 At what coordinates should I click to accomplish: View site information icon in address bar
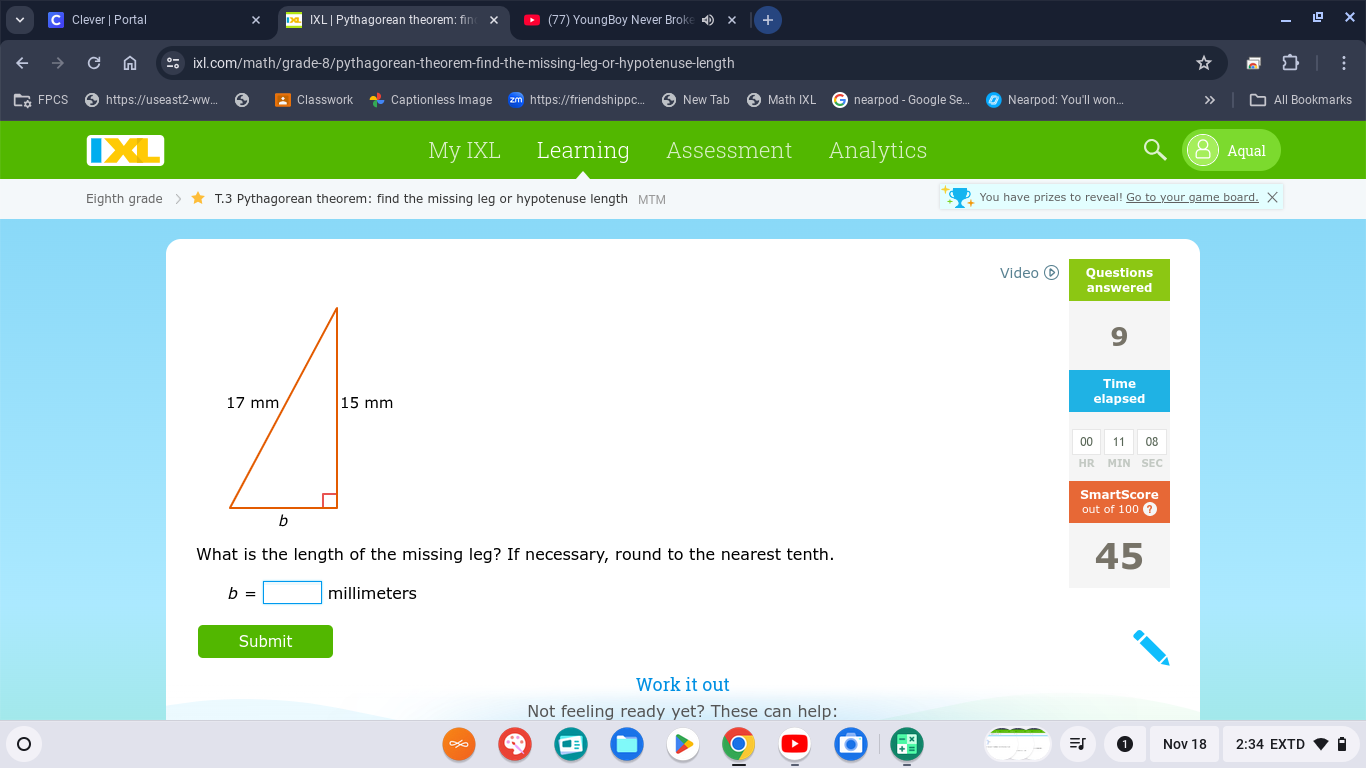[173, 63]
